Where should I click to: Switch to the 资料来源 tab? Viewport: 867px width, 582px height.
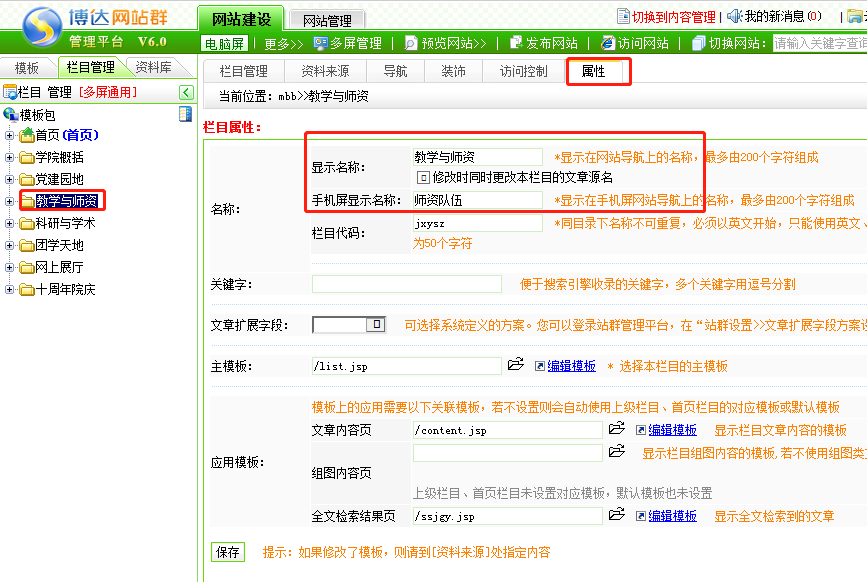[x=325, y=71]
